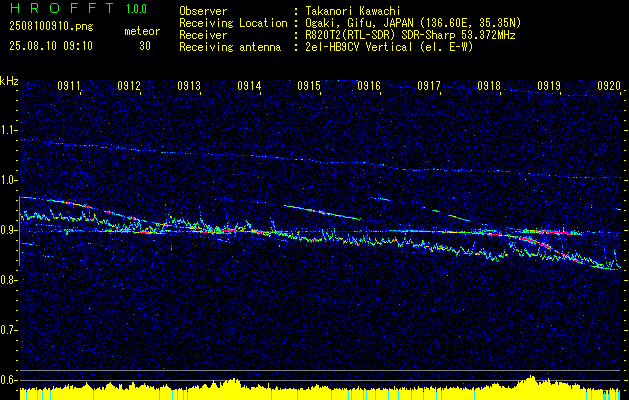
Task: Click frequency axis label 0.9
Action: (x=8, y=230)
